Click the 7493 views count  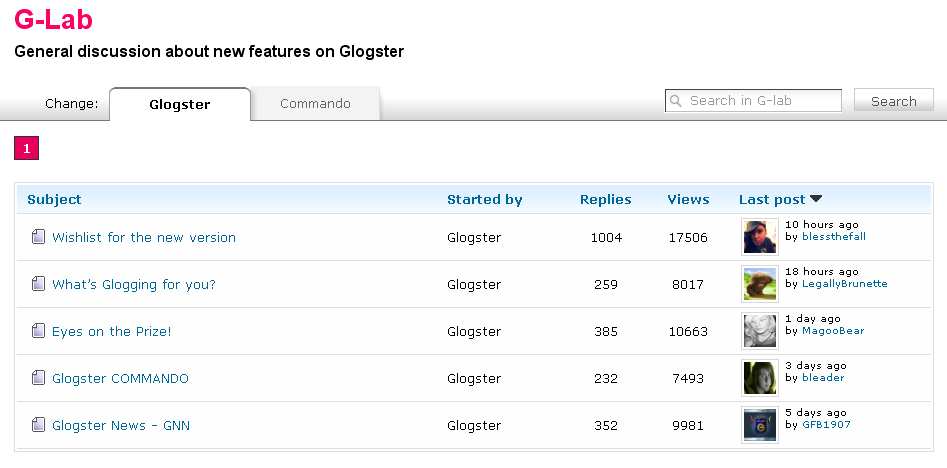tap(688, 379)
